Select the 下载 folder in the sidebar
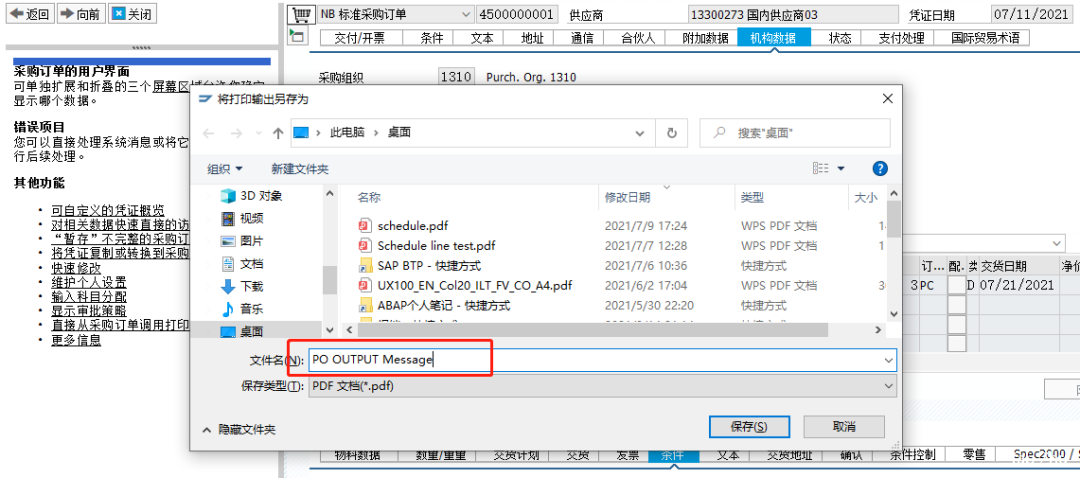The width and height of the screenshot is (1080, 478). click(242, 287)
